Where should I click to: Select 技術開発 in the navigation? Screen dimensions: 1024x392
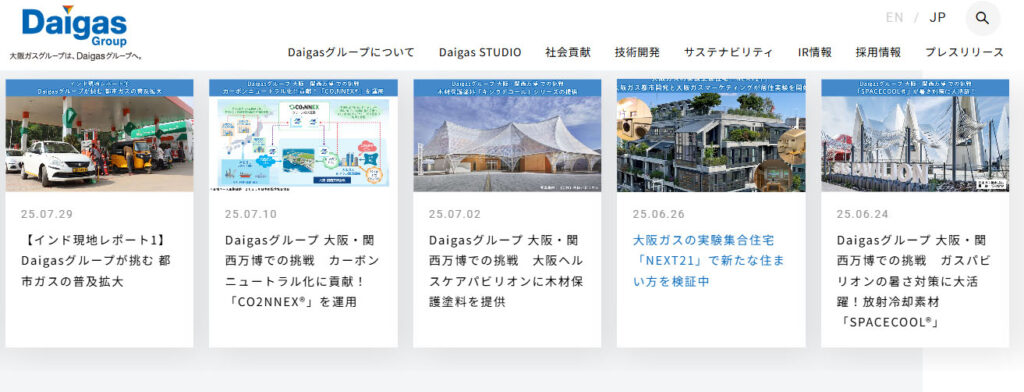[x=637, y=52]
